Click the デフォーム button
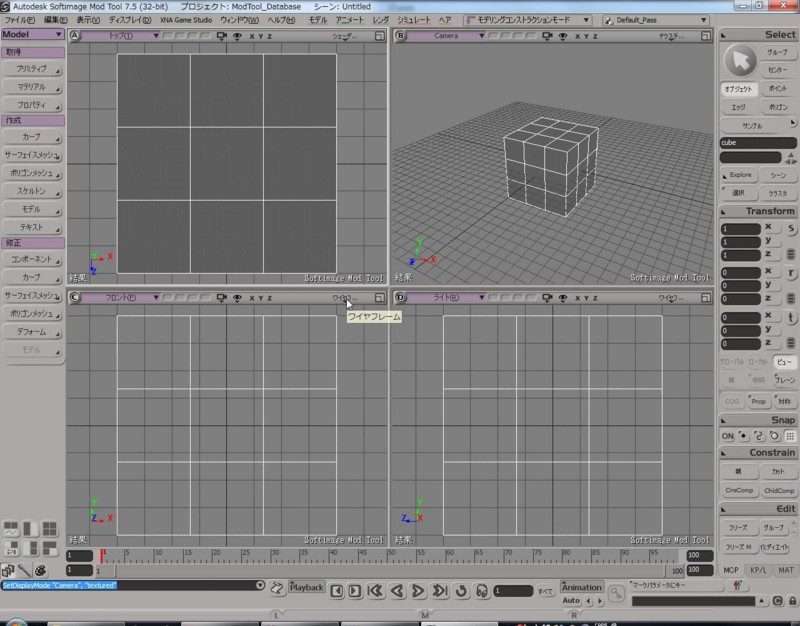 [x=32, y=332]
